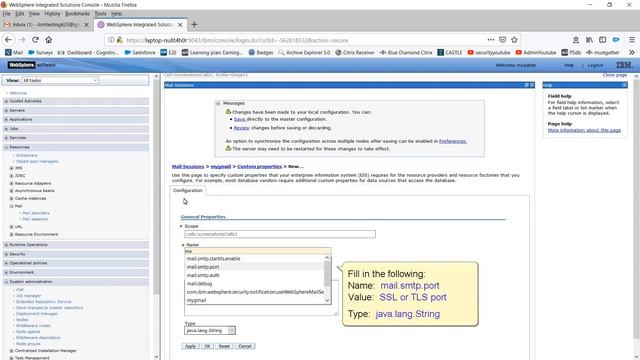This screenshot has width=640, height=360.
Task: Open Mail providers in navigation tree
Action: pos(36,213)
